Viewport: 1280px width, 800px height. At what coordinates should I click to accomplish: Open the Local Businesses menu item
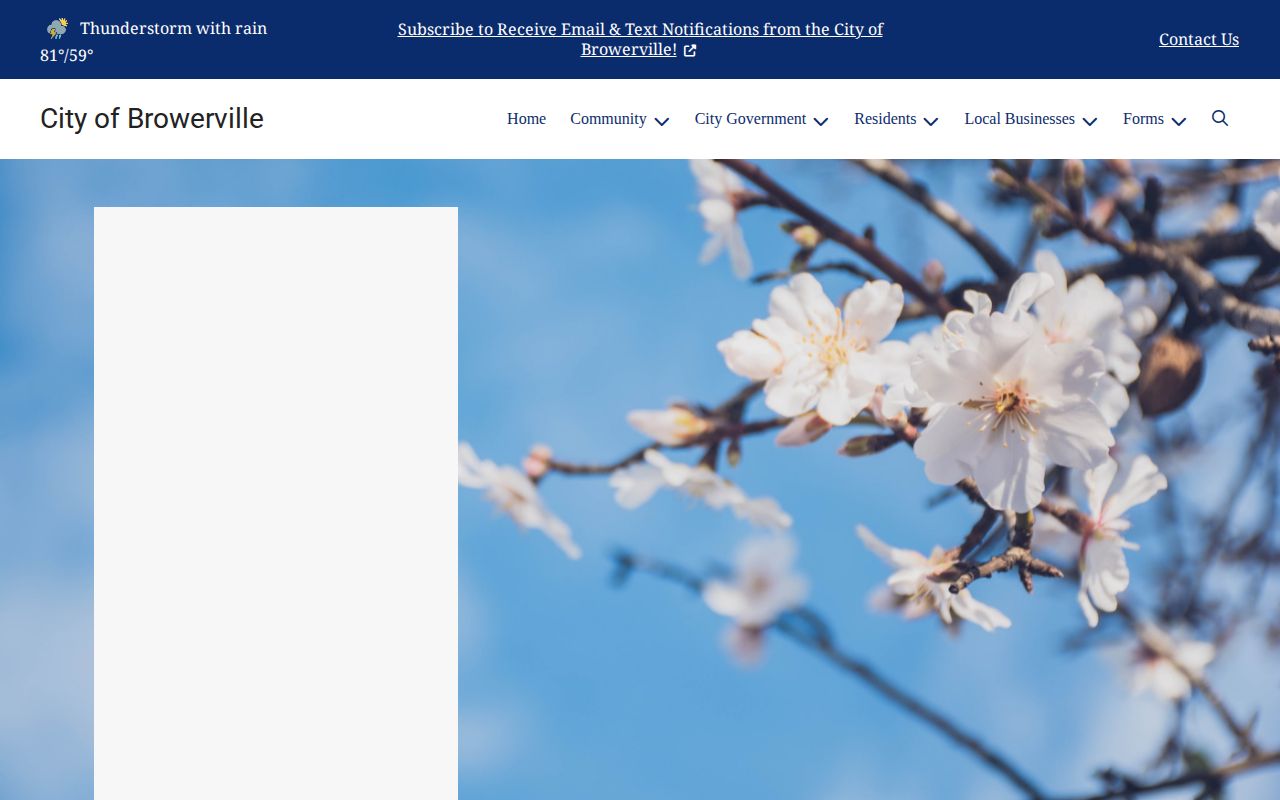tap(1019, 119)
